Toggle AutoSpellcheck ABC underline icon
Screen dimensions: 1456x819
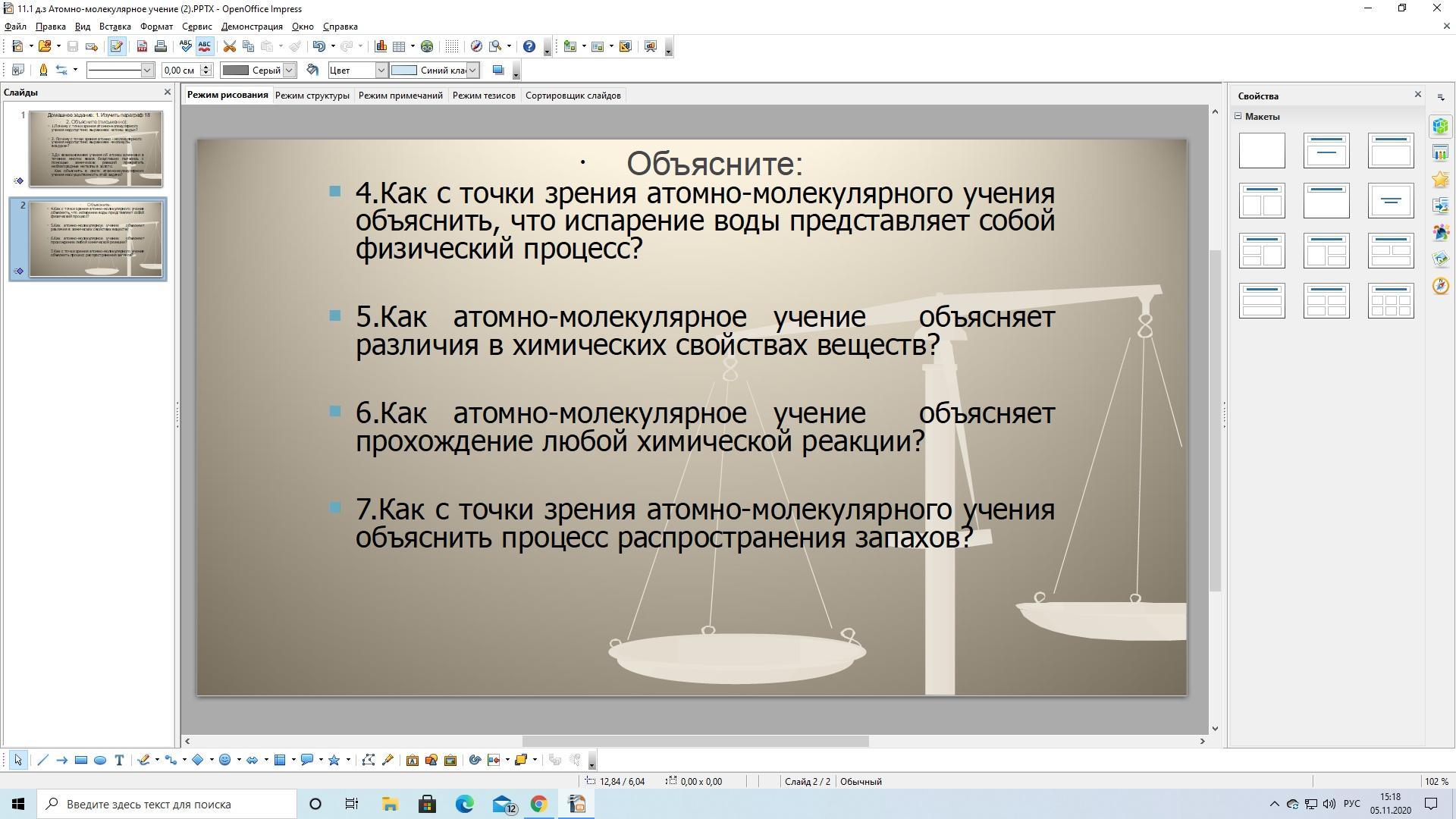pyautogui.click(x=204, y=46)
